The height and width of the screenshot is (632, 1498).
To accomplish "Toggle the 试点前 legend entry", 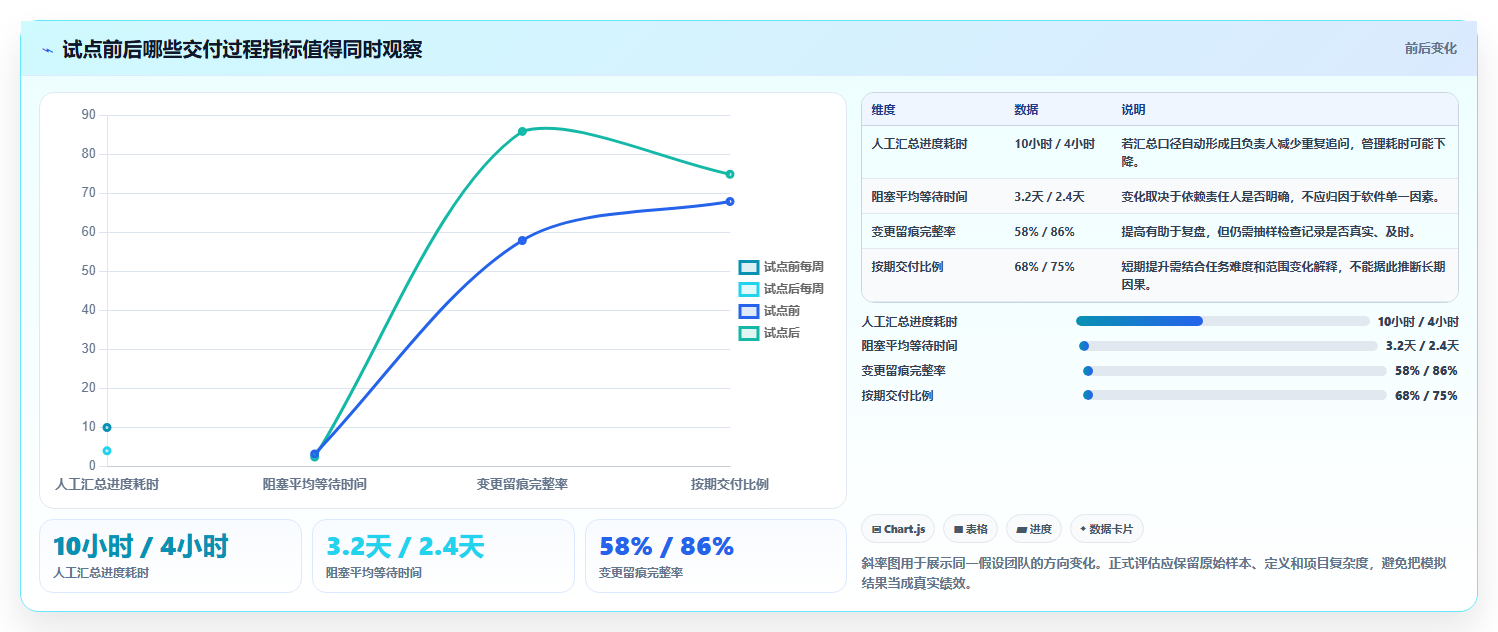I will tap(769, 311).
